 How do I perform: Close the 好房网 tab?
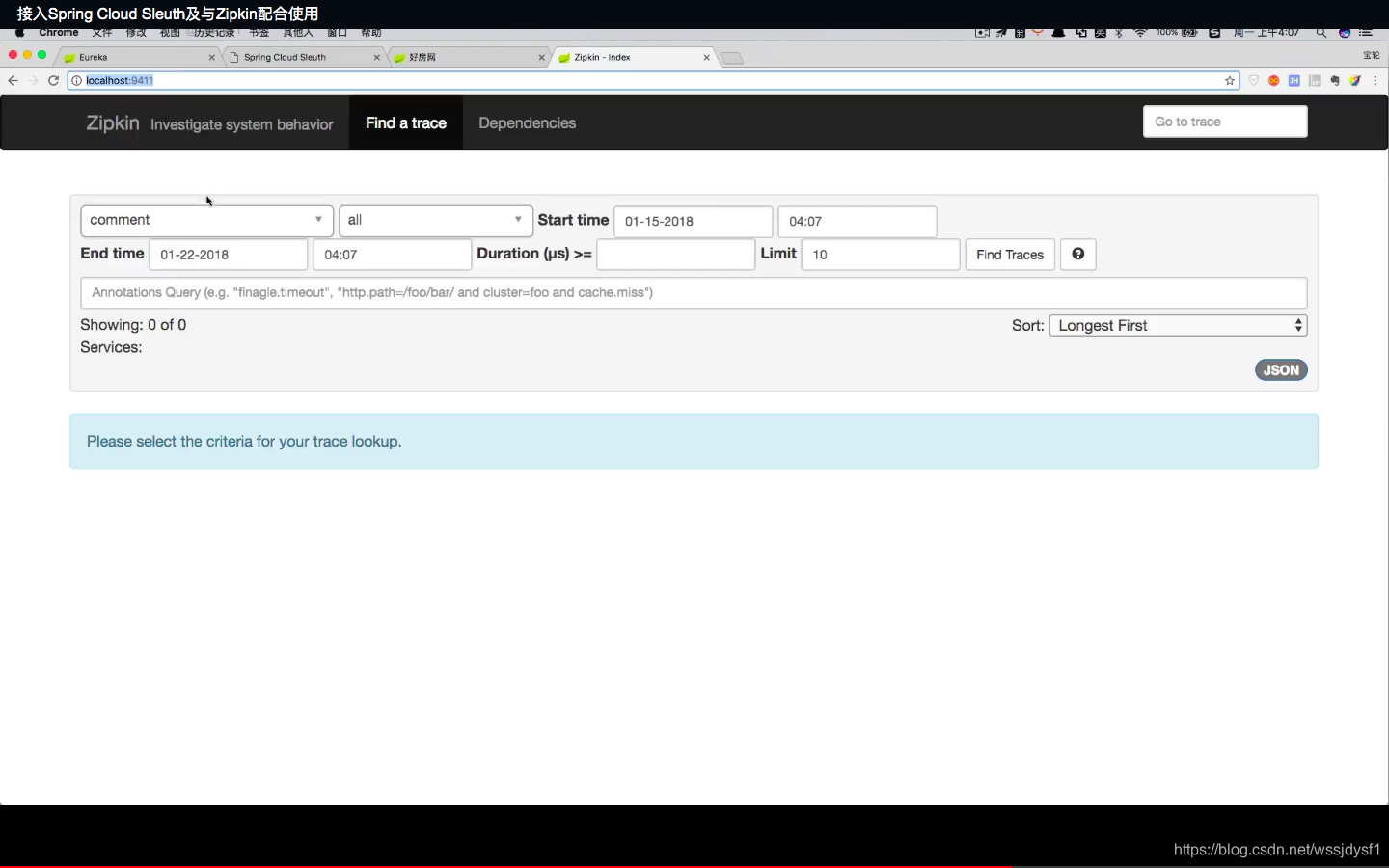point(542,58)
